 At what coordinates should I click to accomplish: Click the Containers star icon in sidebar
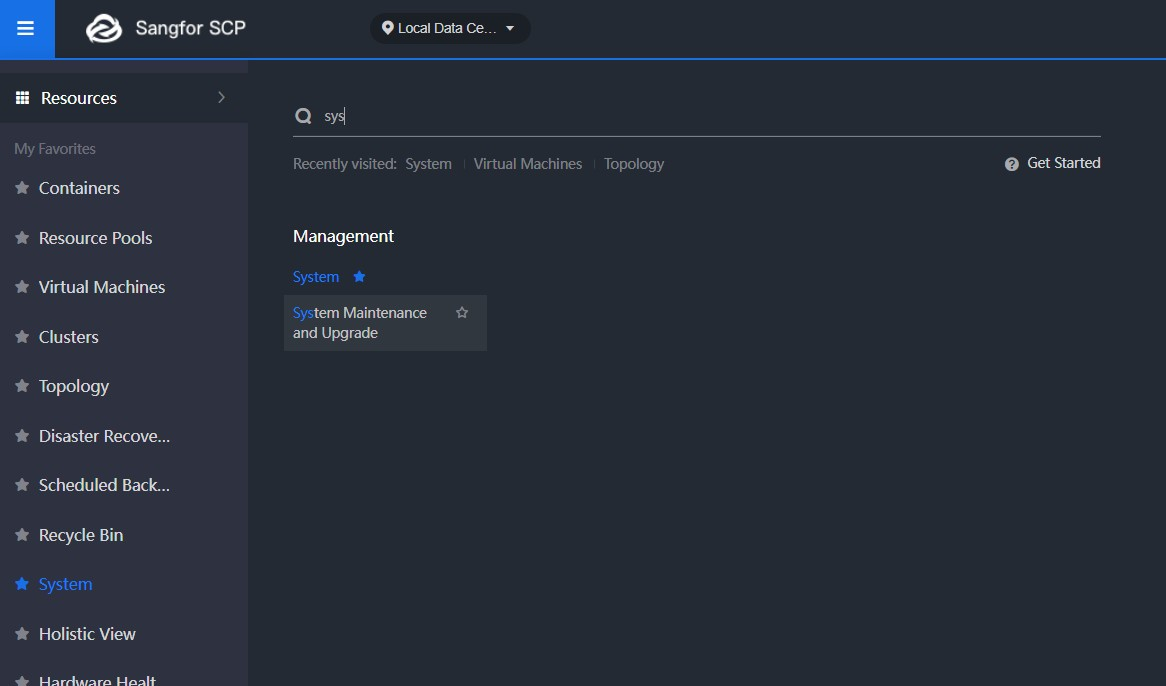(20, 187)
